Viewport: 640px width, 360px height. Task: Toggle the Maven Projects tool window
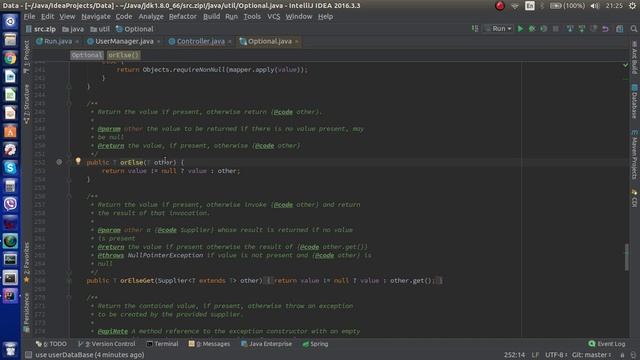pyautogui.click(x=634, y=154)
